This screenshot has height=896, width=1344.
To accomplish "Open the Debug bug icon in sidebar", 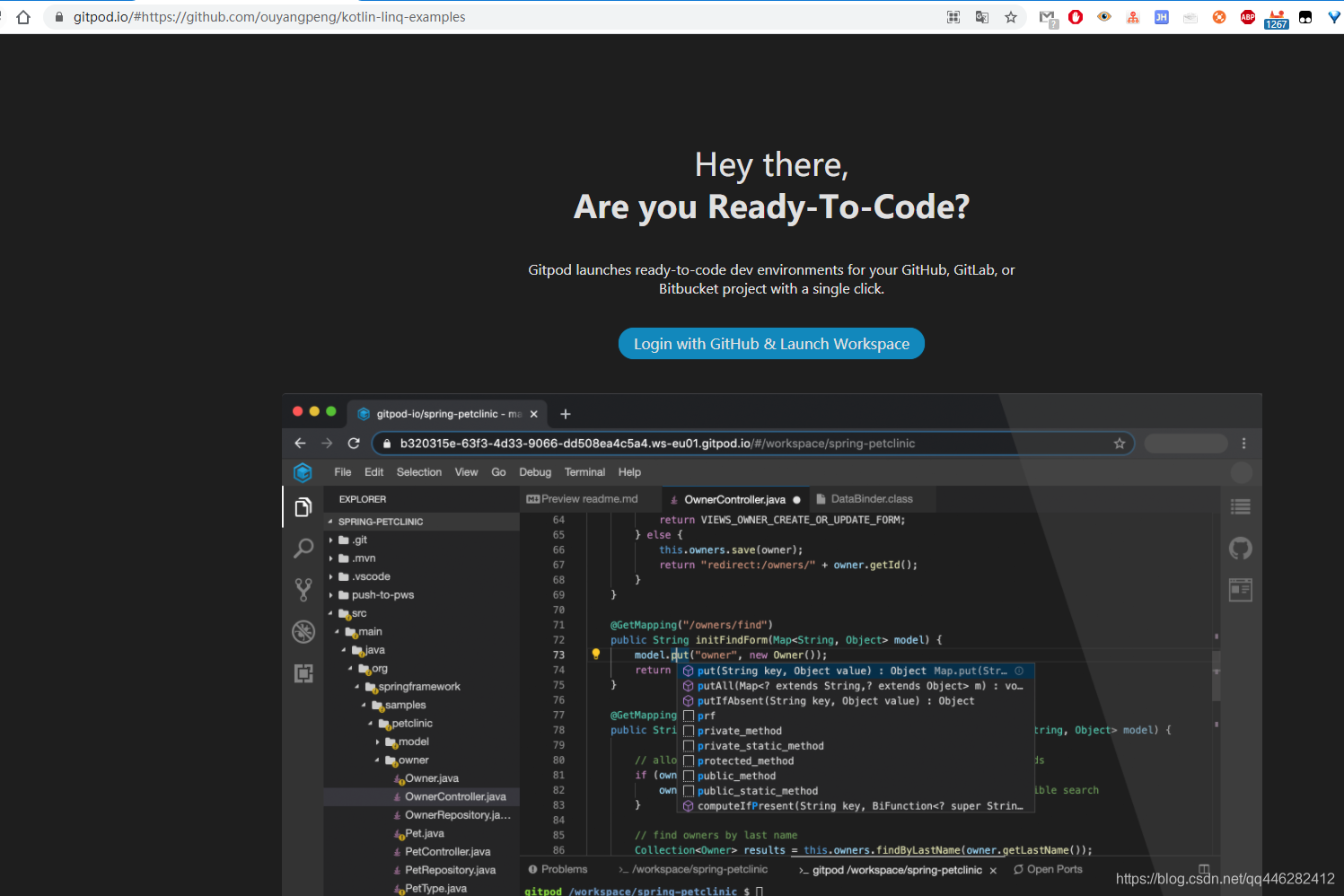I will point(303,631).
